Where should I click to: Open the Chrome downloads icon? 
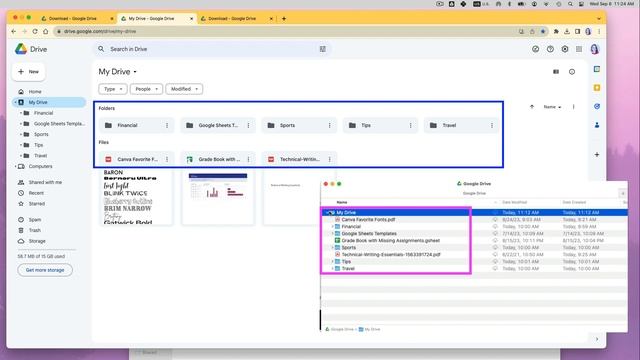567,31
